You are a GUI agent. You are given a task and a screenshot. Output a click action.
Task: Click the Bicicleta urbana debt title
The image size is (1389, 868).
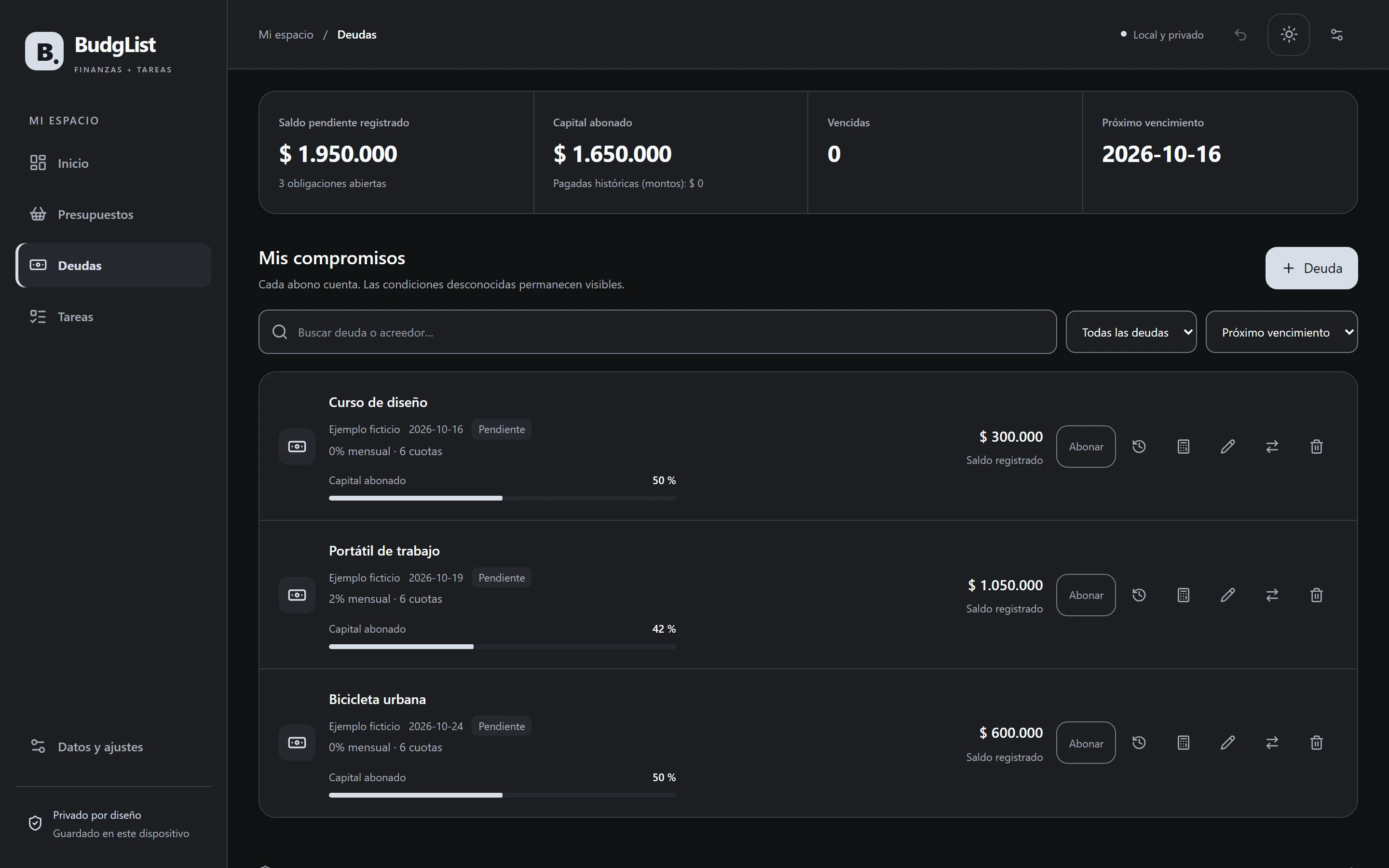377,699
